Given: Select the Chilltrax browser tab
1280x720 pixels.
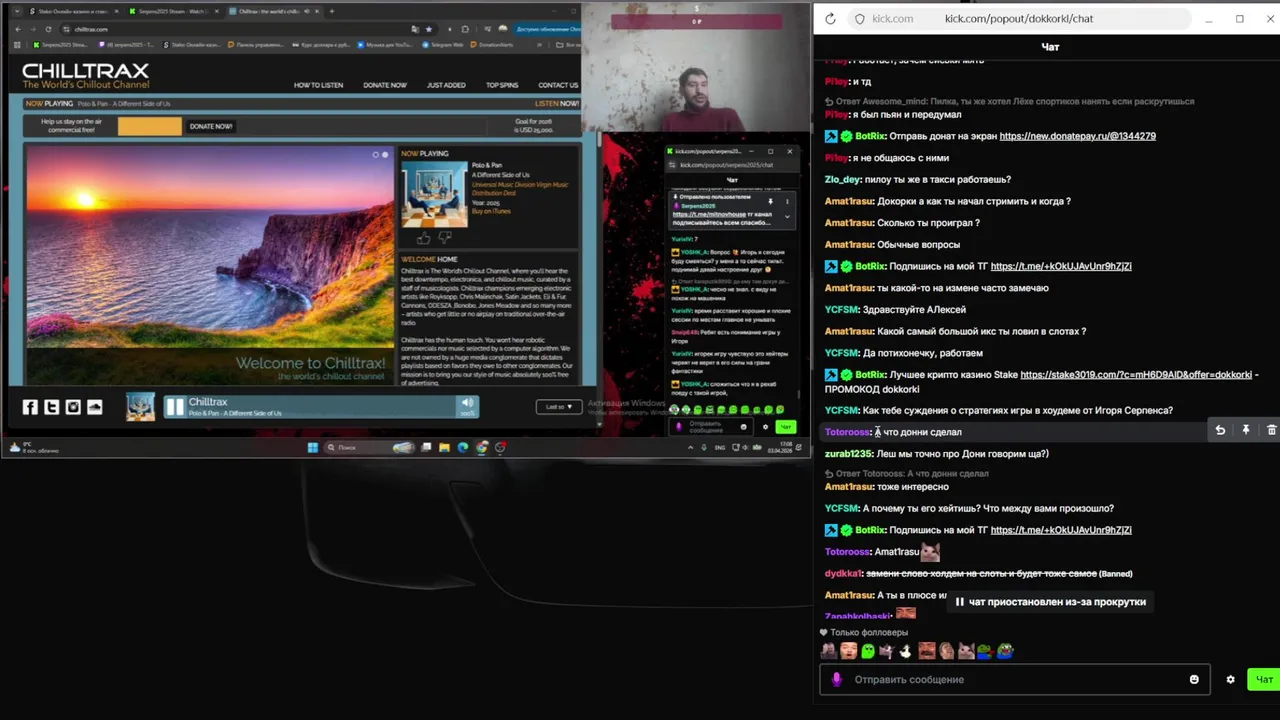Looking at the screenshot, I should [272, 11].
